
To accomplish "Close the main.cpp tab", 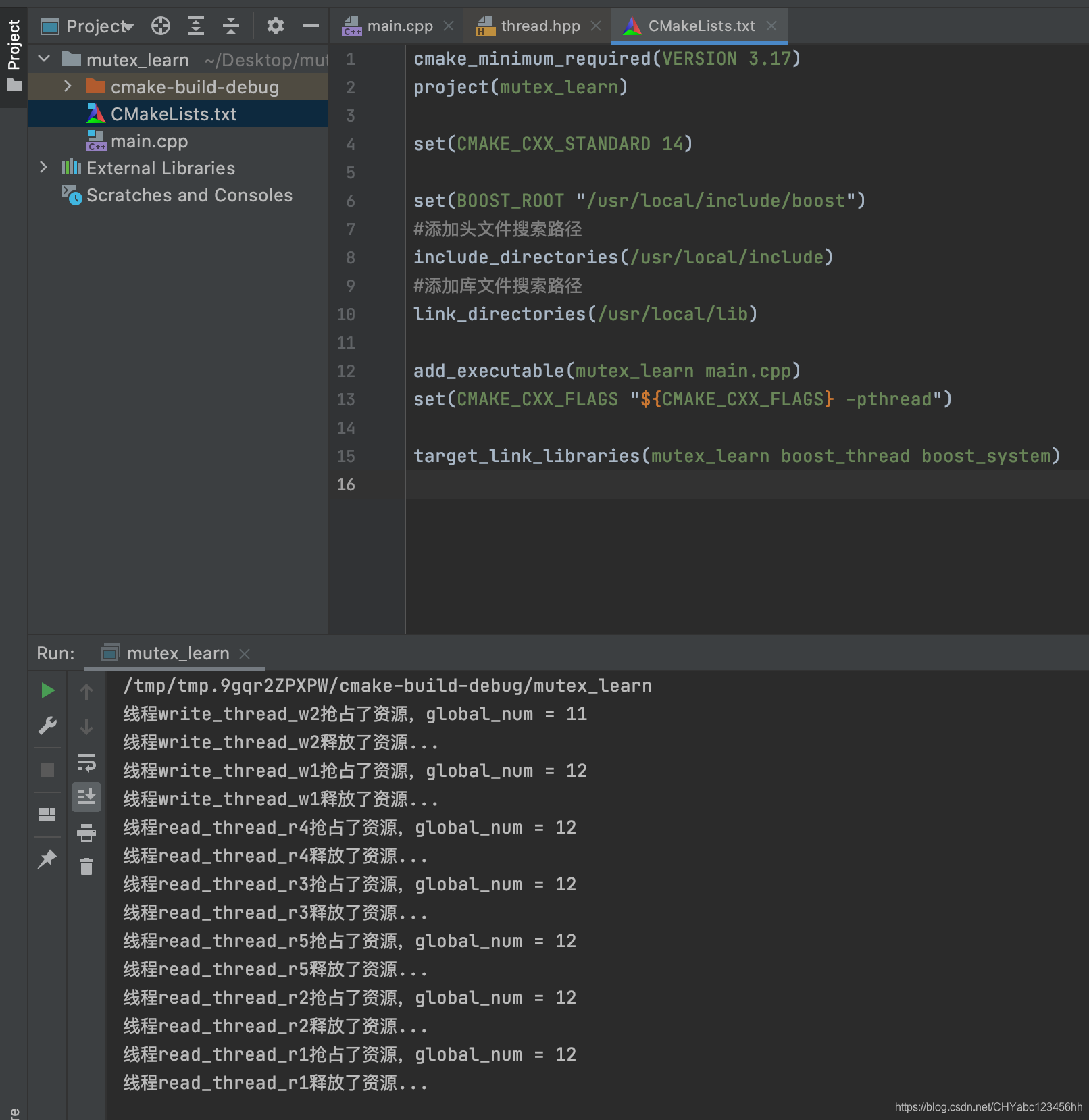I will [x=449, y=26].
